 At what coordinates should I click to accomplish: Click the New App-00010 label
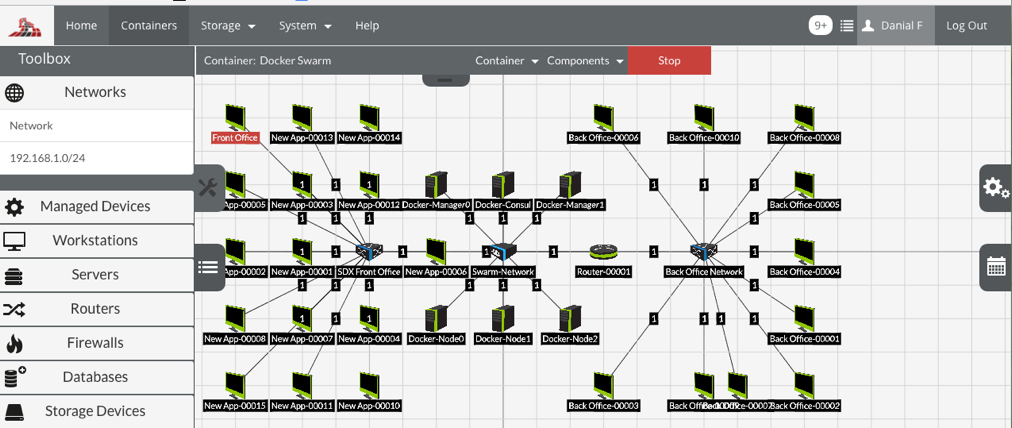pos(369,406)
